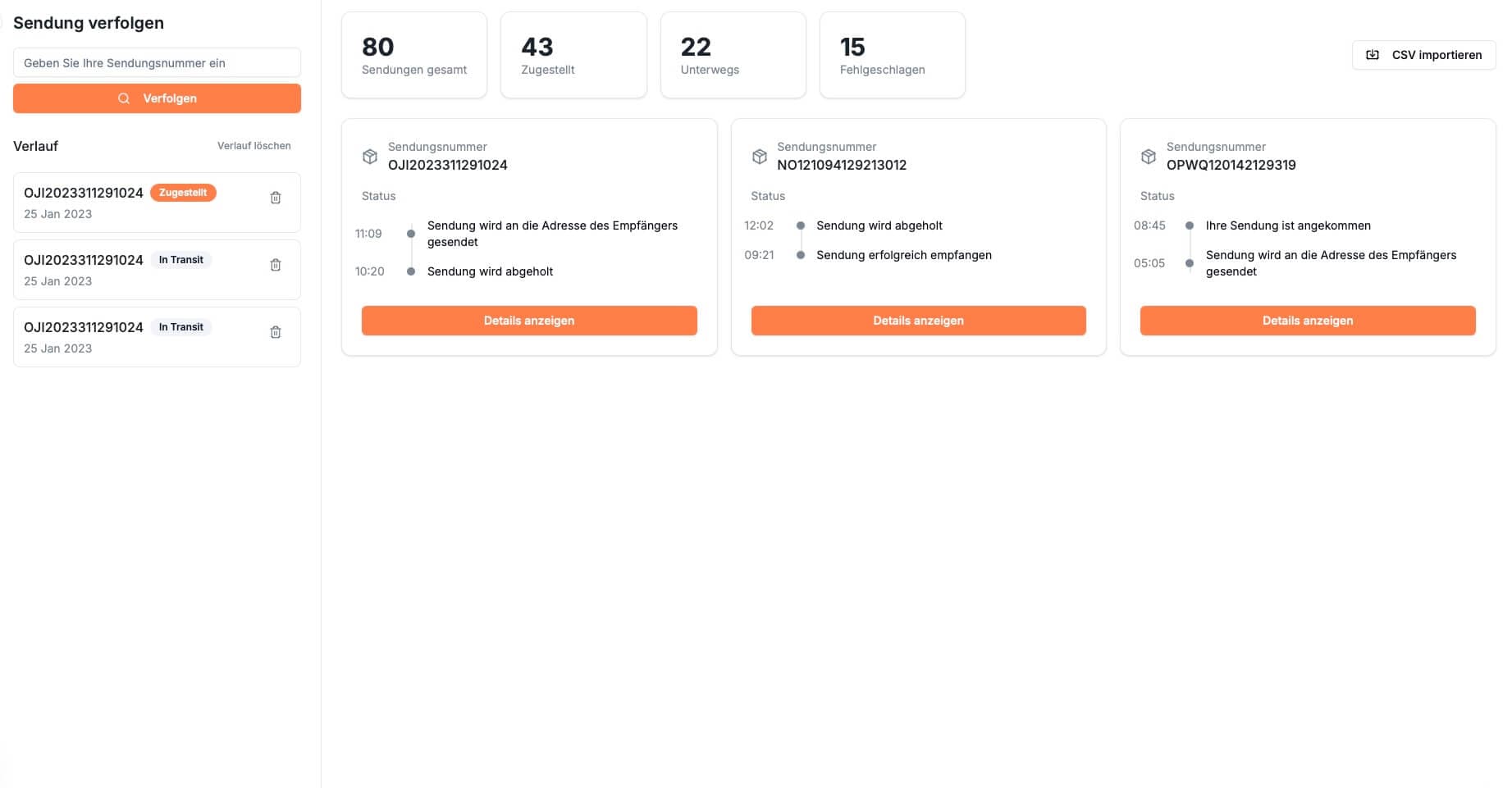Click the magnifier icon in the Verfolgen button

124,98
